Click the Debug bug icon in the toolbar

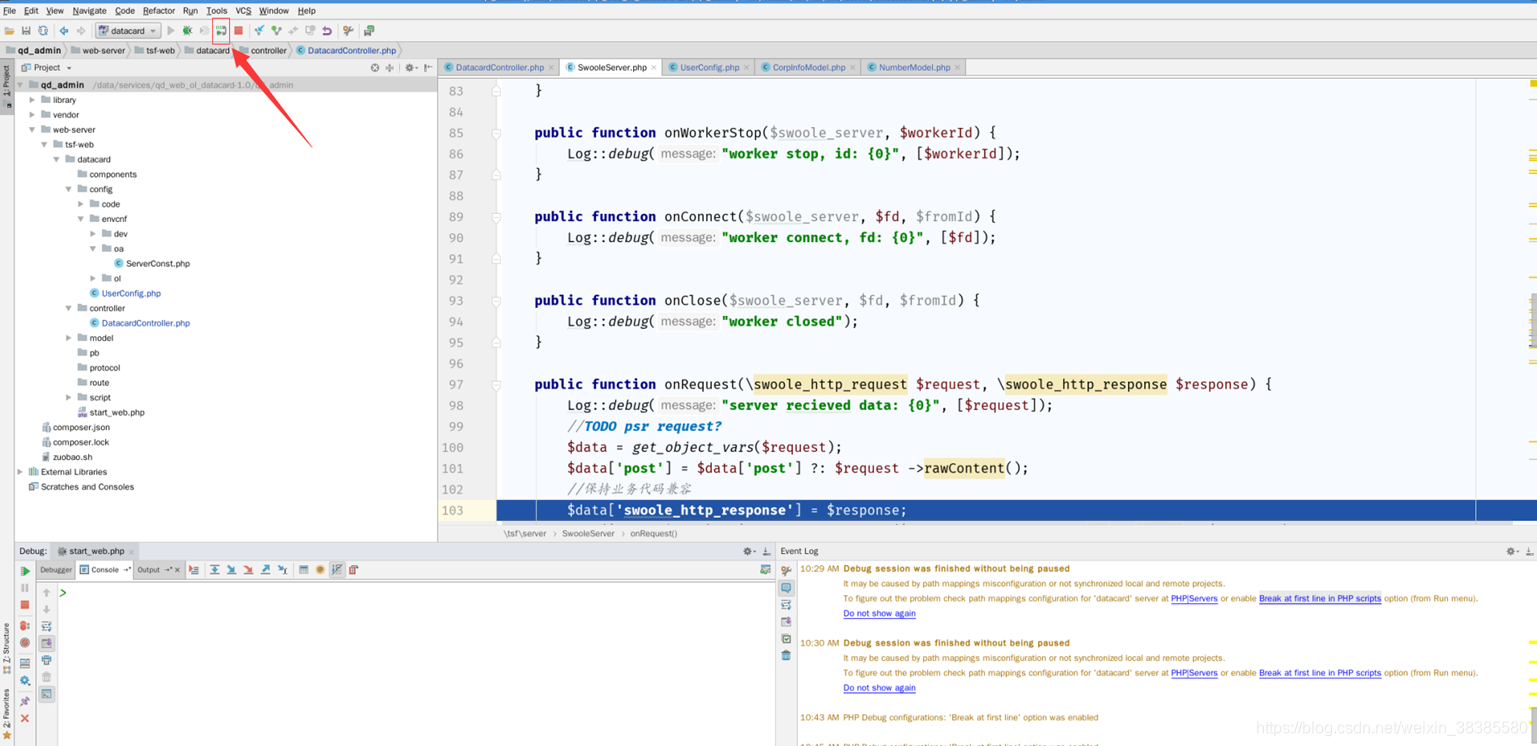click(187, 31)
